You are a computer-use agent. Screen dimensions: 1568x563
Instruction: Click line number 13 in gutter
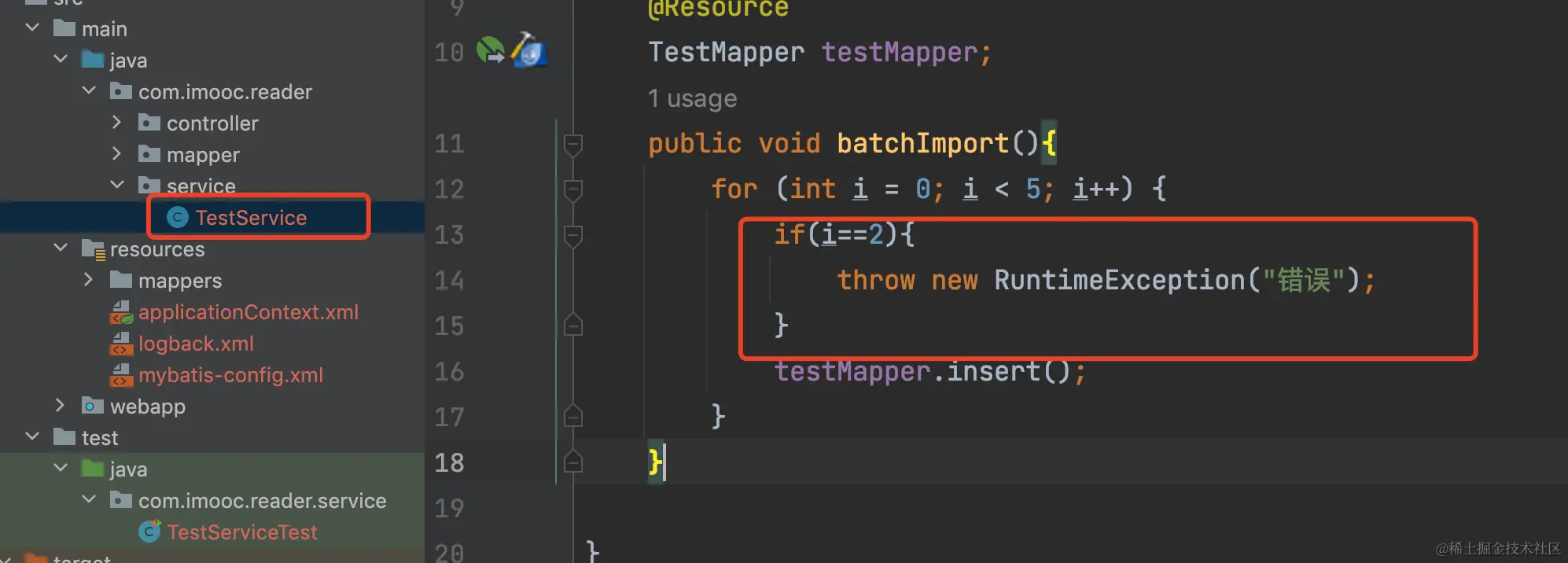coord(449,234)
